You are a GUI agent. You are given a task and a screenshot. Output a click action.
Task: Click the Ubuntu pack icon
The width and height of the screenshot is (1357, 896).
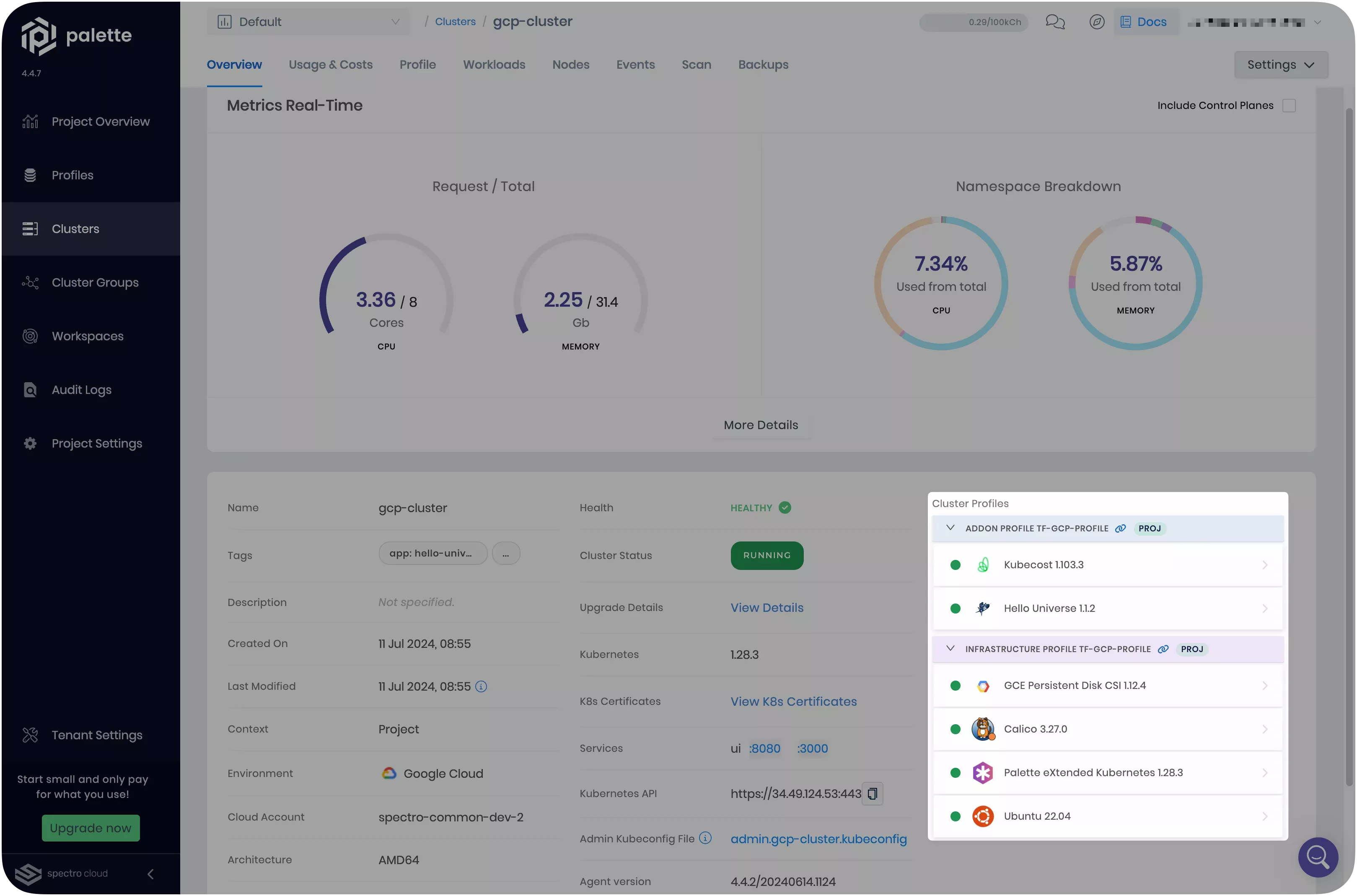point(983,816)
